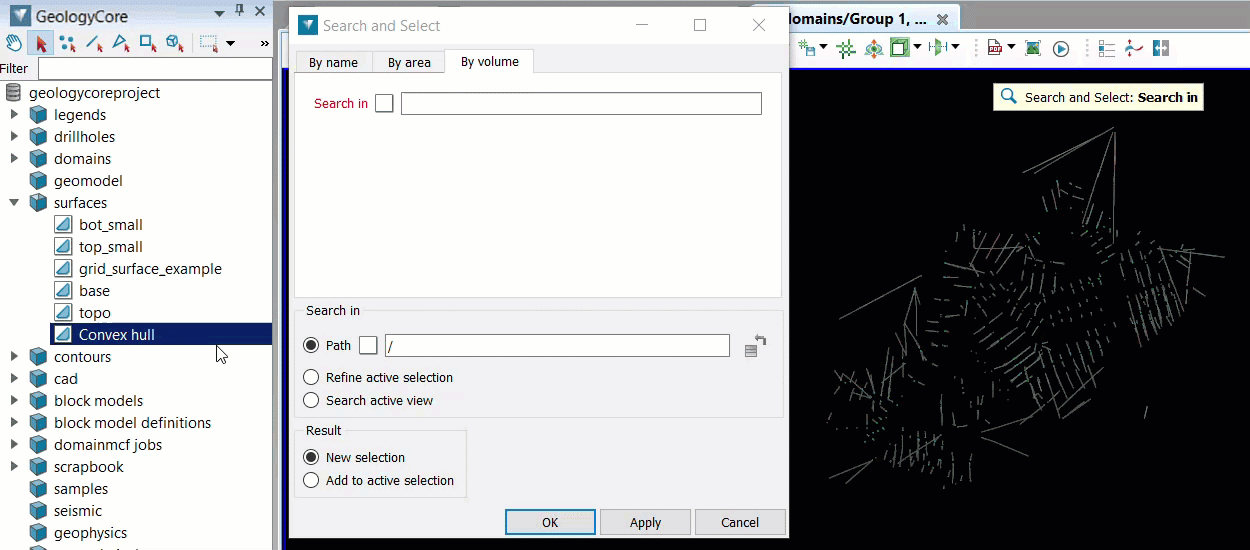Click the domainmcf jobs container icon
This screenshot has height=550, width=1250.
click(x=38, y=445)
